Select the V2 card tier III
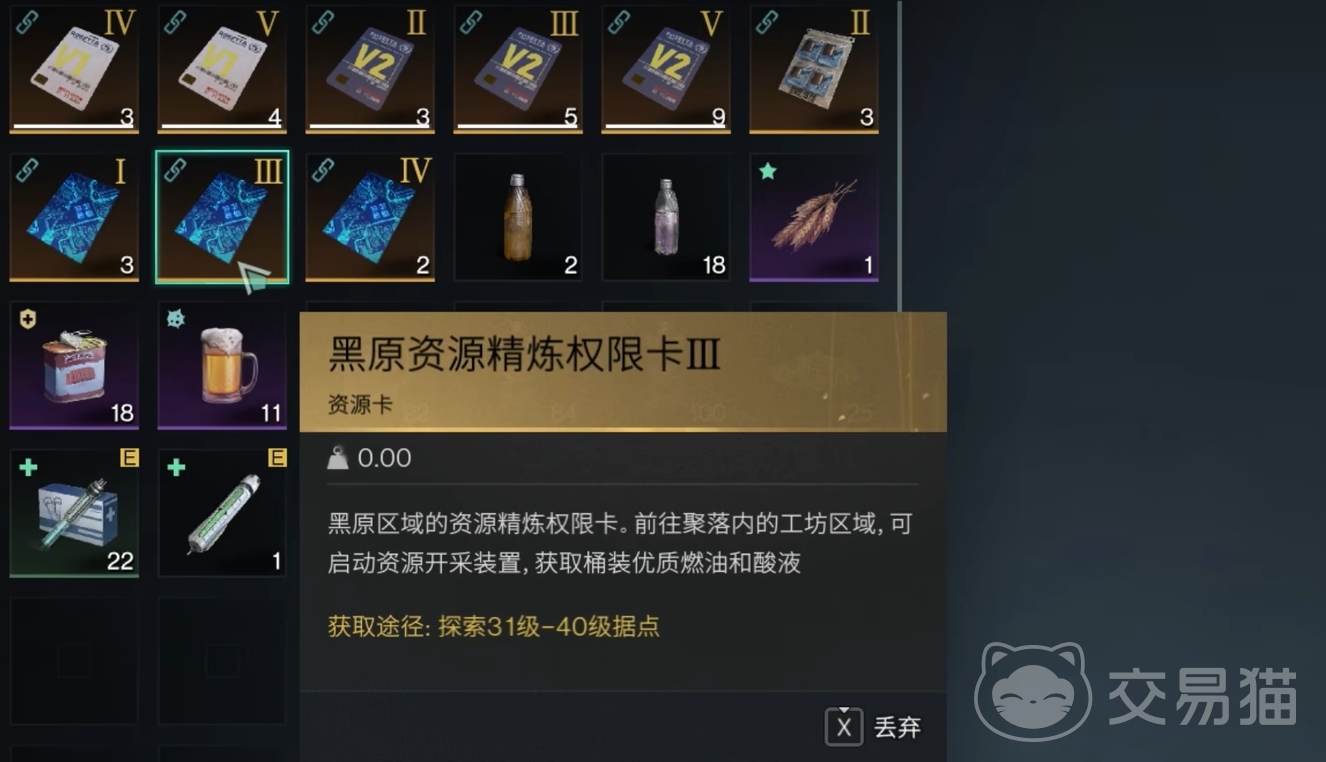 pos(518,69)
